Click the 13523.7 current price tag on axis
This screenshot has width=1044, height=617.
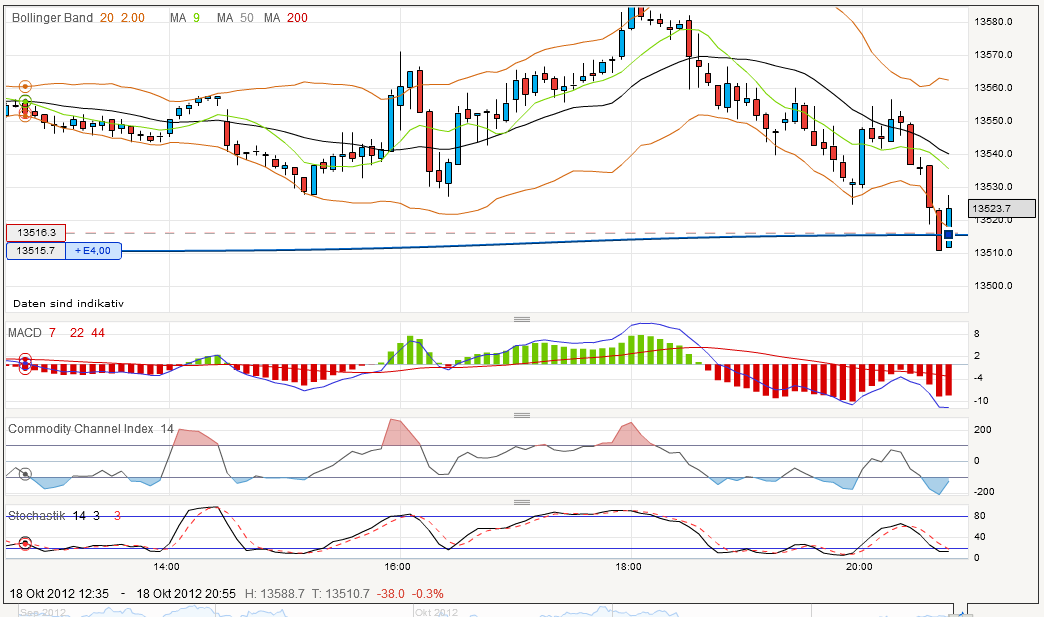(x=1002, y=209)
